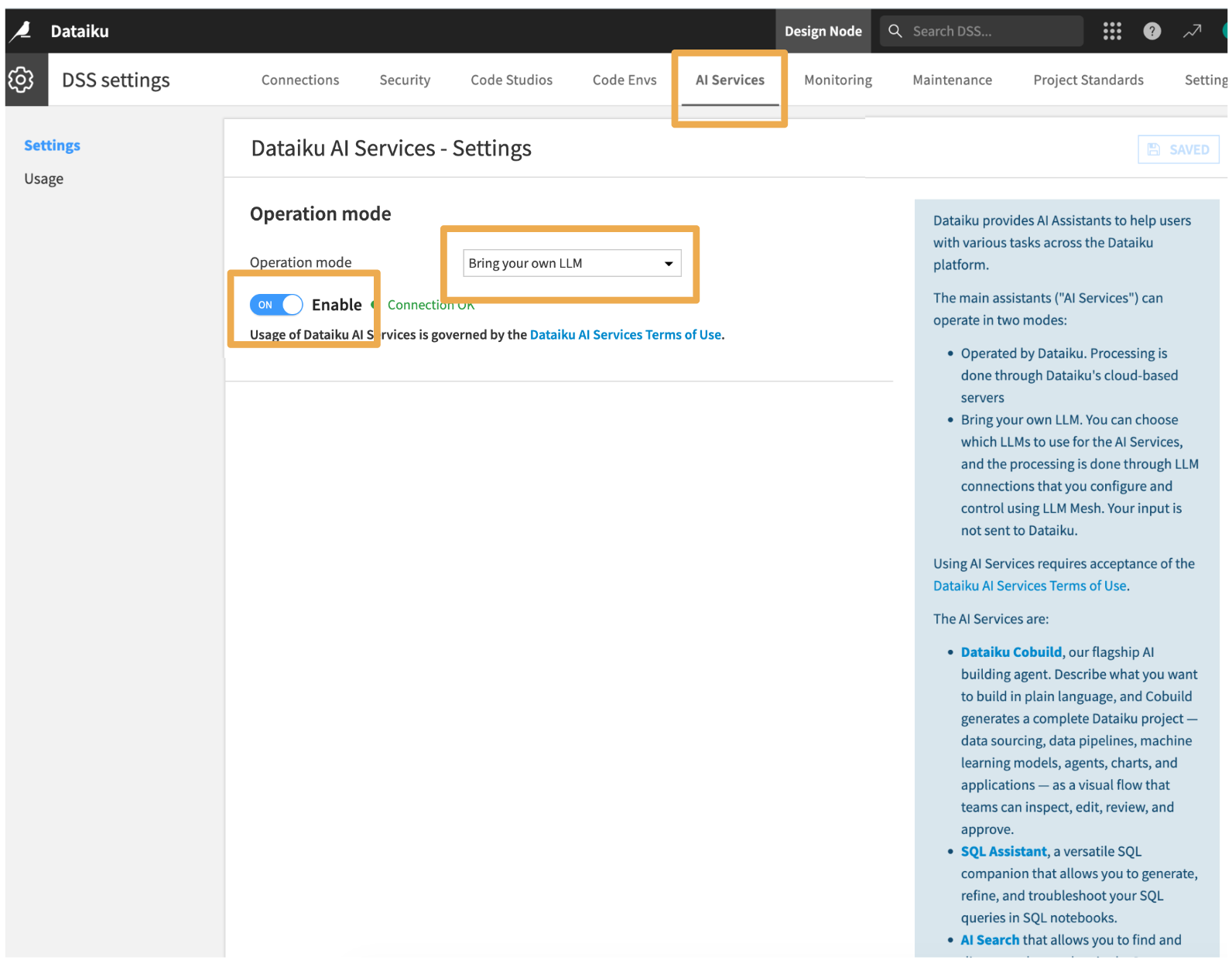Open the AI Search link
The image size is (1232, 967).
pyautogui.click(x=991, y=940)
